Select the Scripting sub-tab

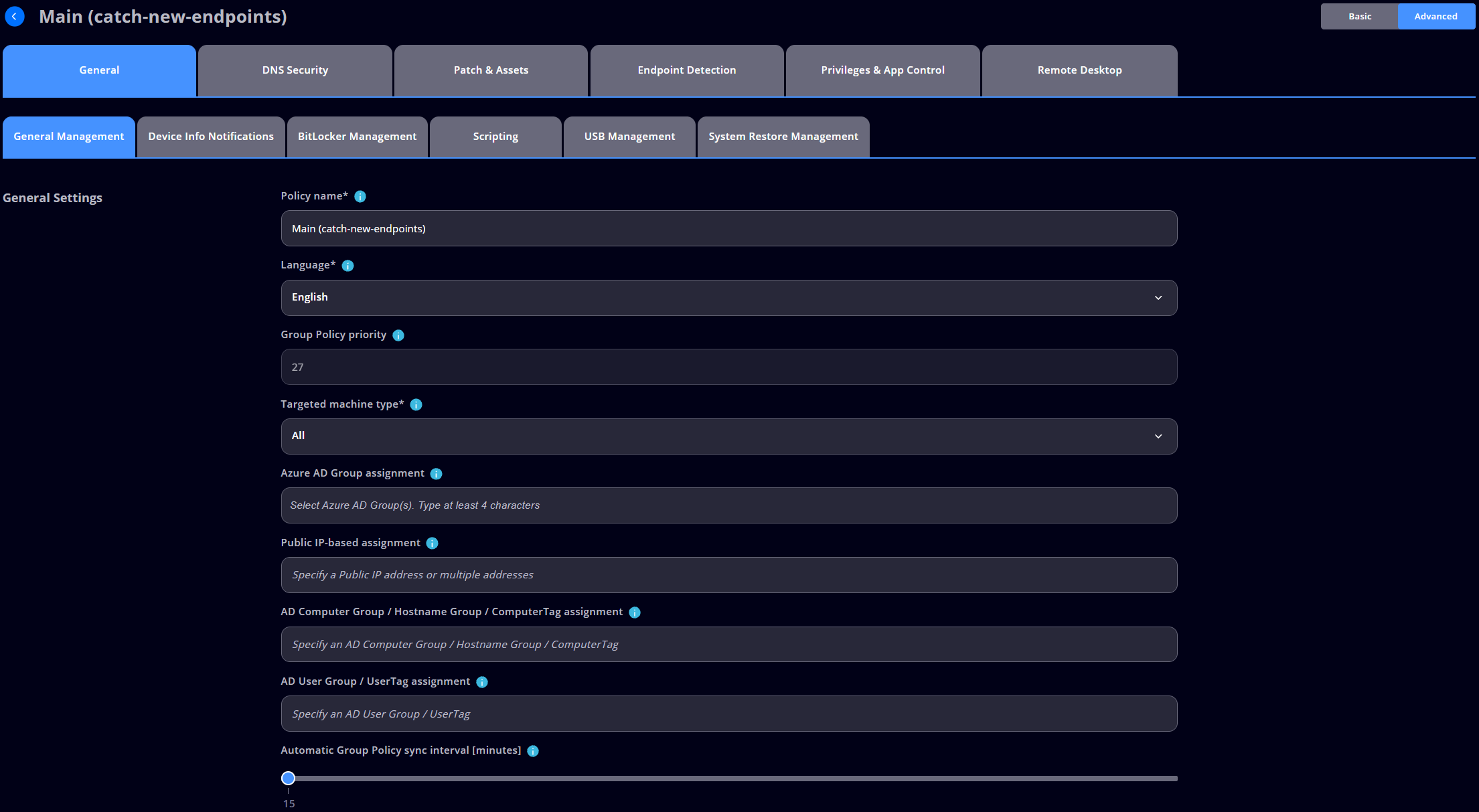point(495,137)
